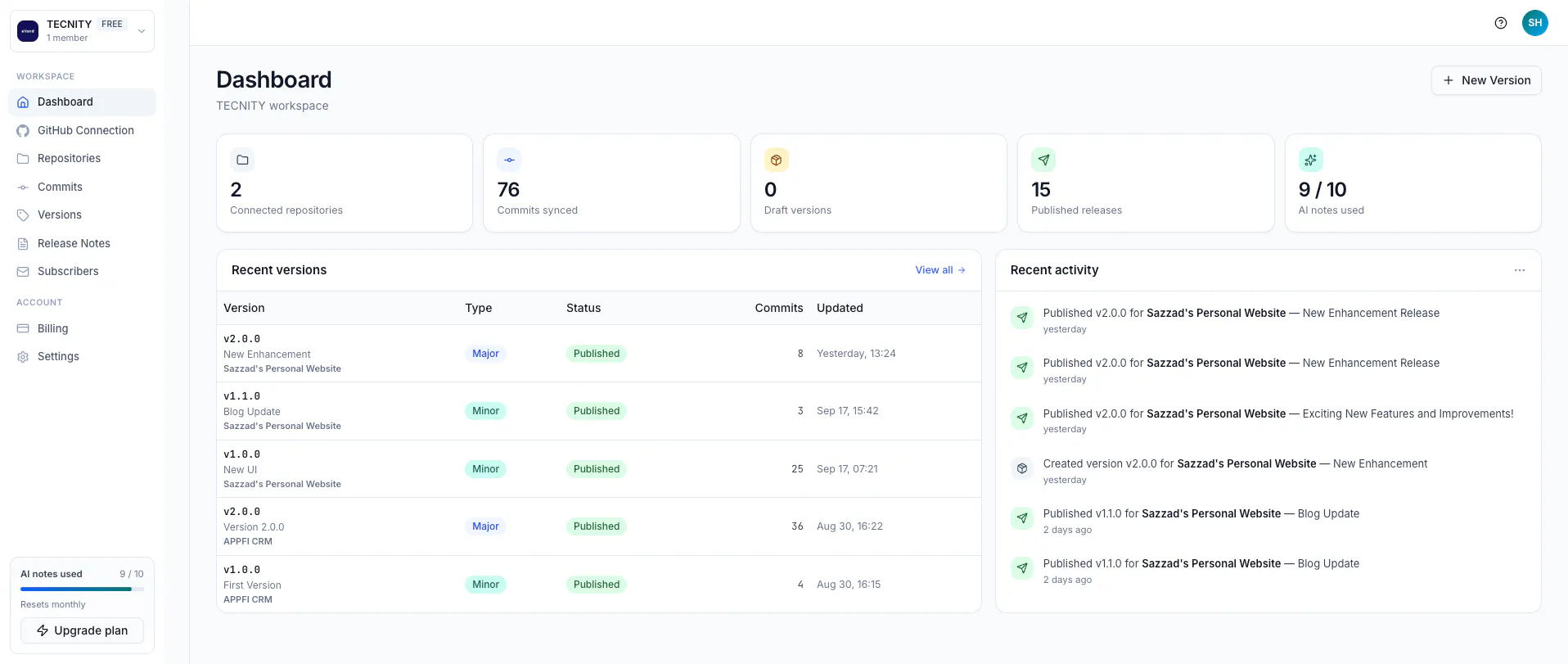Click the 'Resets monthly' text
This screenshot has height=664, width=1568.
[x=53, y=604]
